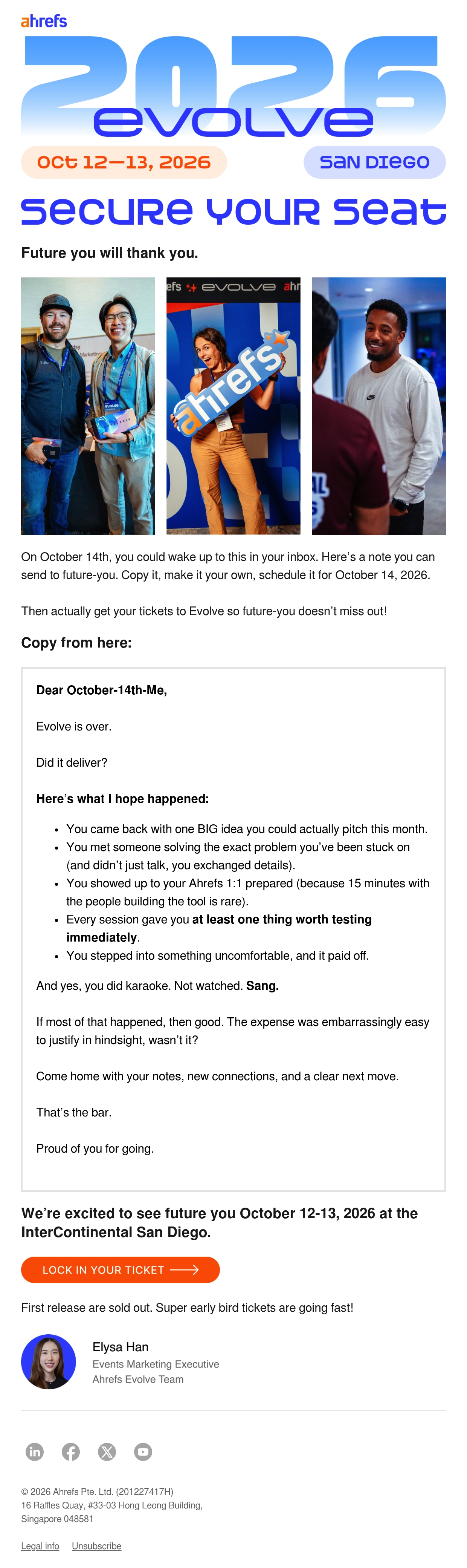This screenshot has width=467, height=1568.
Task: Open the X (Twitter) social icon
Action: [x=107, y=1452]
